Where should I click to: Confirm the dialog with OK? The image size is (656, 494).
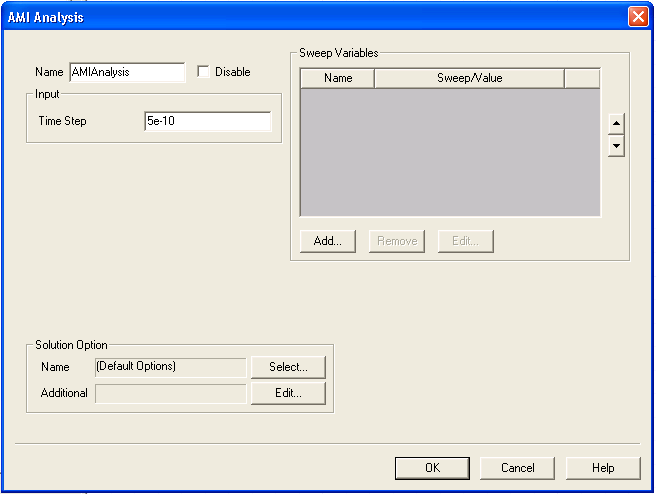point(432,467)
